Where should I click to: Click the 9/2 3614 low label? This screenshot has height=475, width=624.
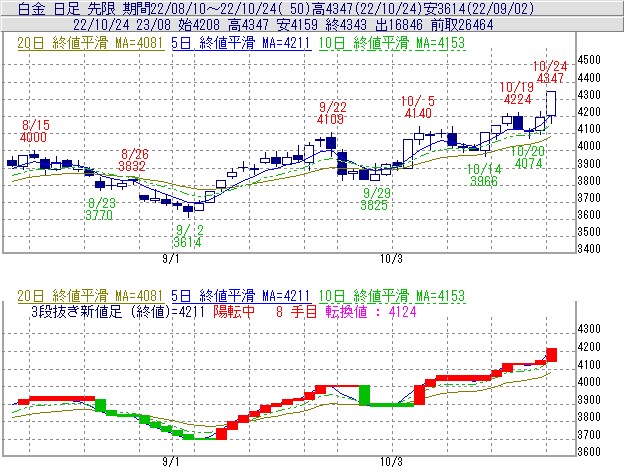(x=188, y=236)
